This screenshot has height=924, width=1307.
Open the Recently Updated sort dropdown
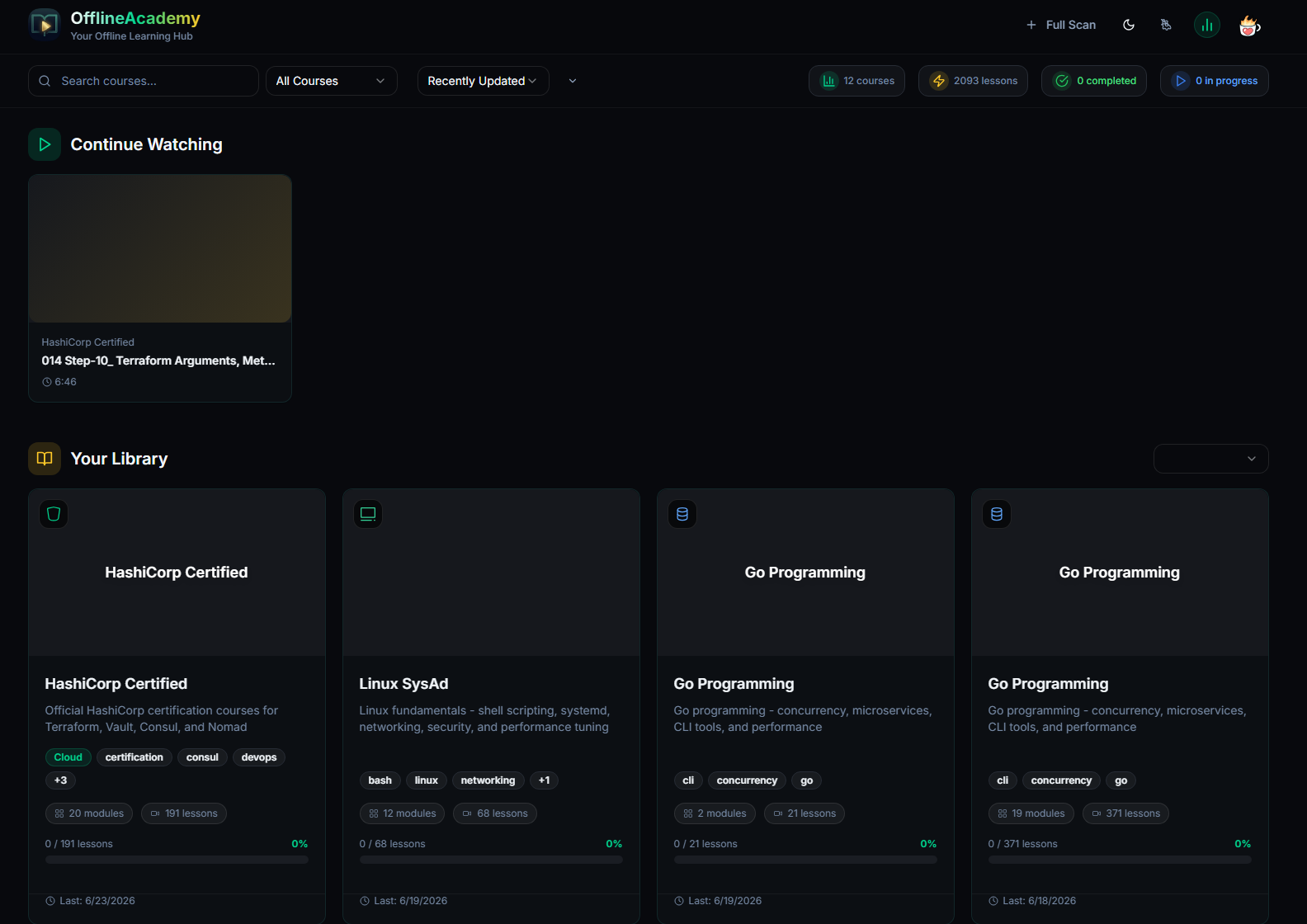(484, 81)
